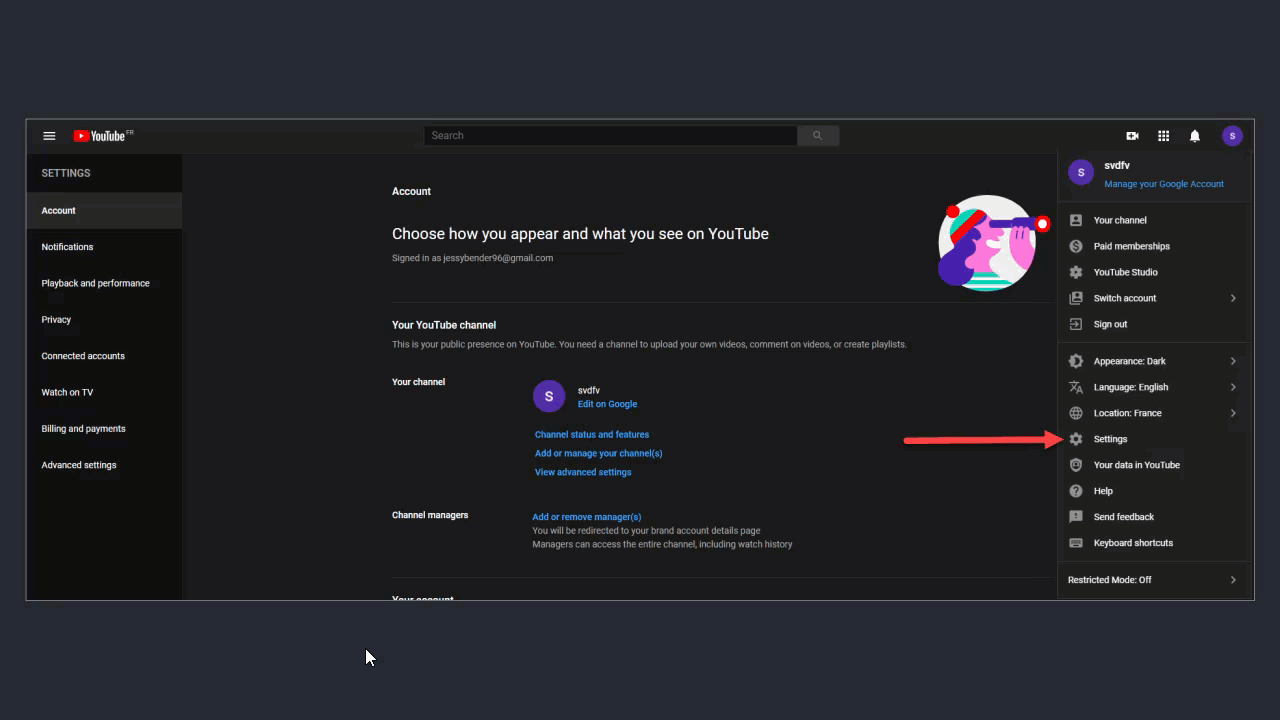Select Account in settings sidebar

(x=104, y=210)
